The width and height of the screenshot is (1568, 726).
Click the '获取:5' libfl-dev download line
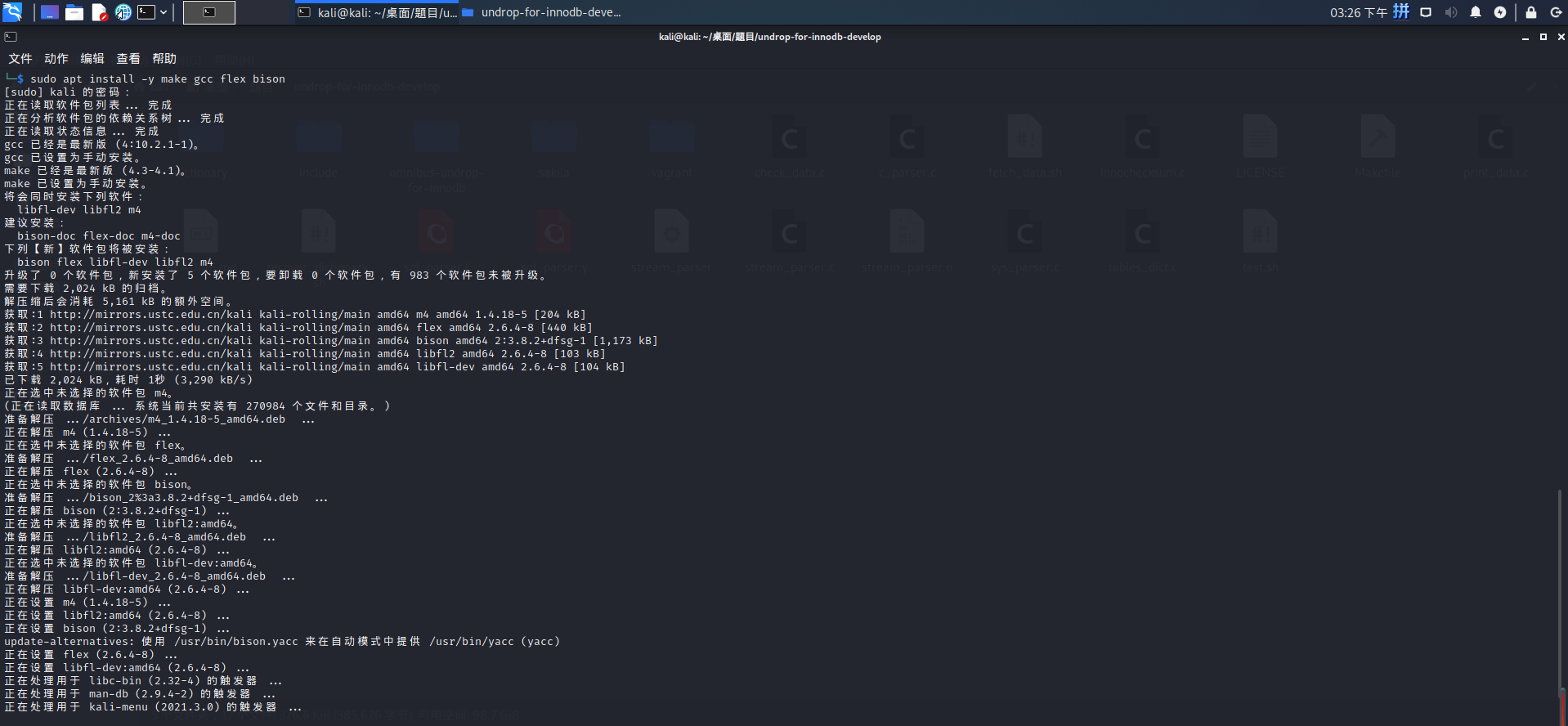315,367
